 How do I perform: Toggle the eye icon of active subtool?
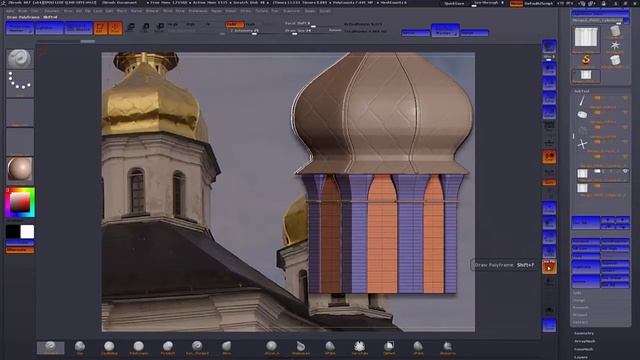(x=625, y=171)
